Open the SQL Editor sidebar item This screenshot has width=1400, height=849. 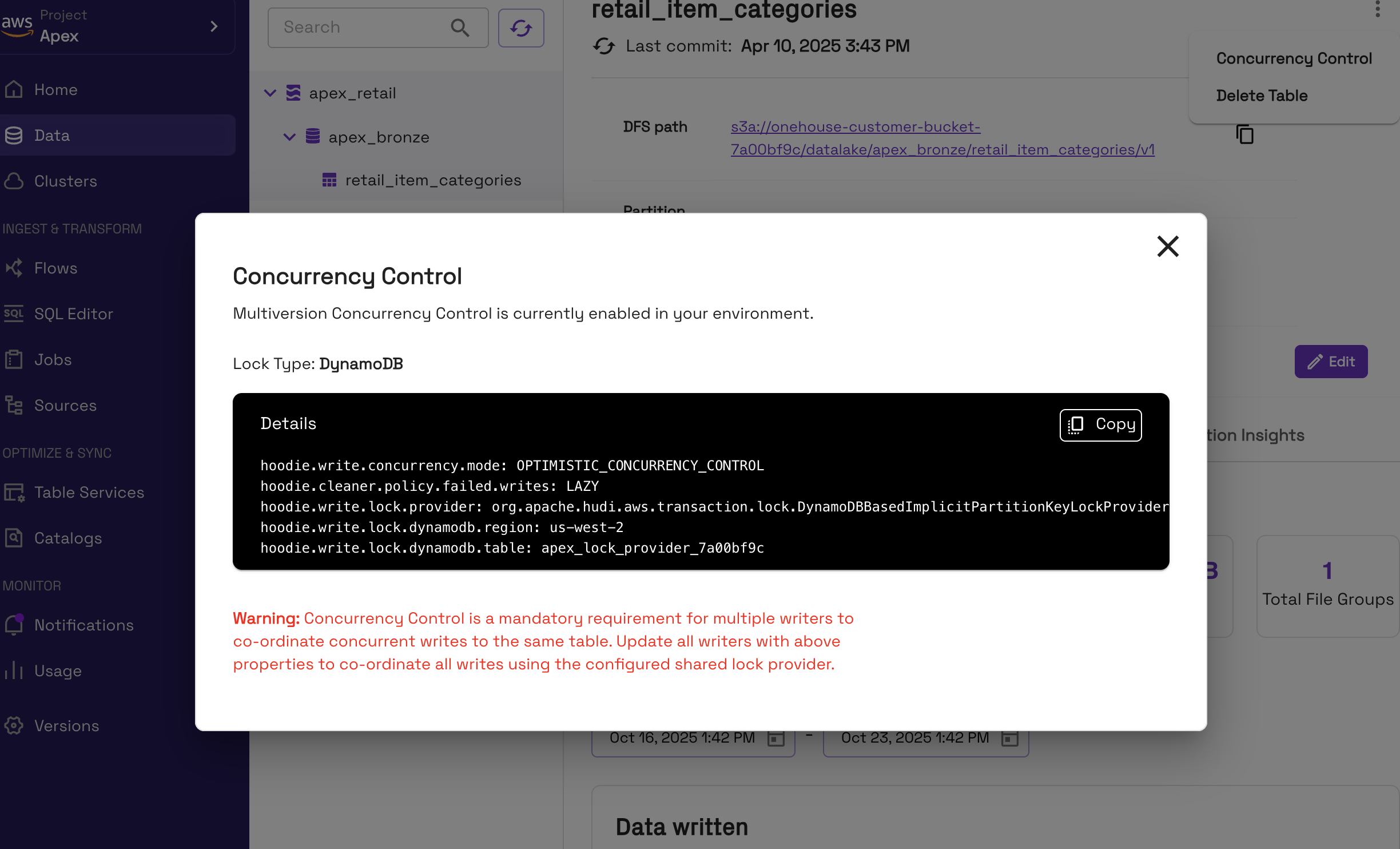pos(73,314)
